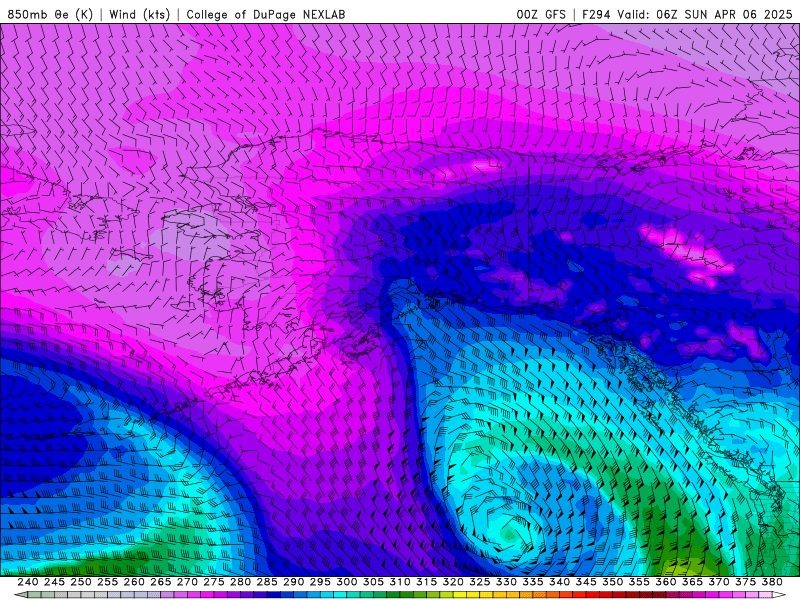
Task: Click 'College of DuPage NEXLAB' text
Action: [x=266, y=14]
